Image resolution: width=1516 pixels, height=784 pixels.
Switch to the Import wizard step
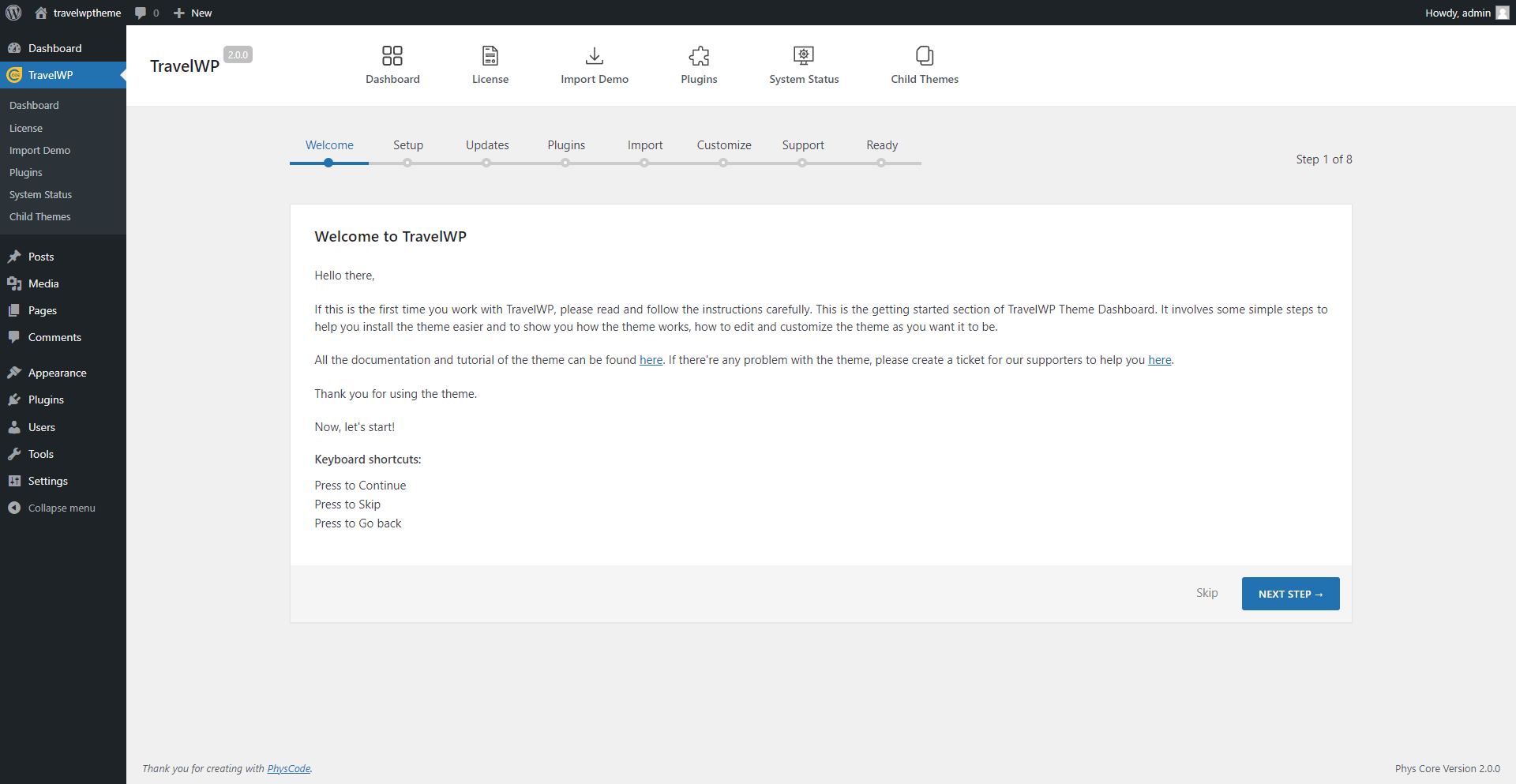[x=645, y=145]
